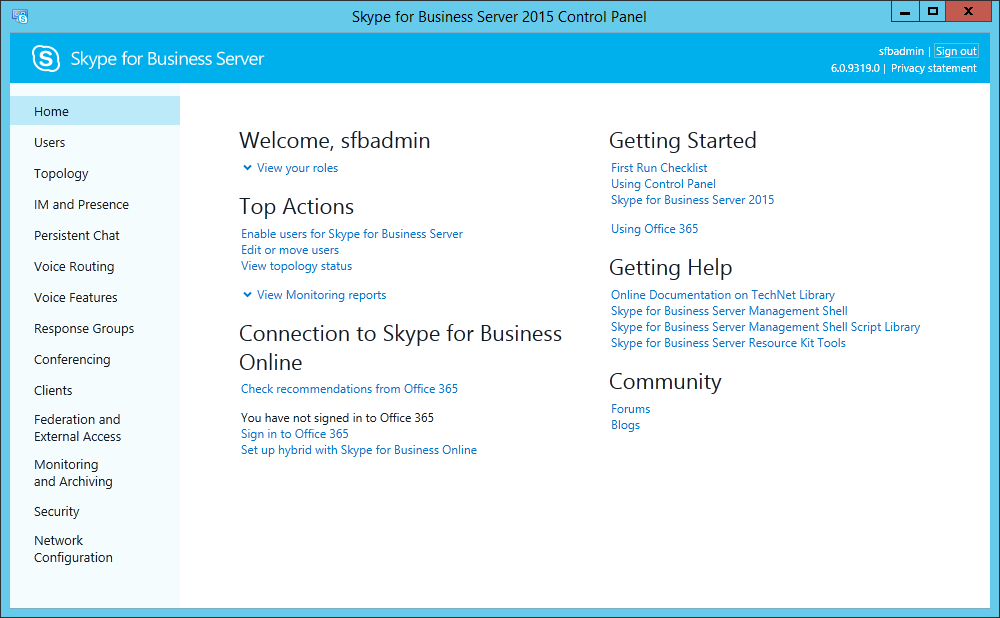Open Skype for Business Server 2015 link
The height and width of the screenshot is (618, 1000).
pos(692,200)
